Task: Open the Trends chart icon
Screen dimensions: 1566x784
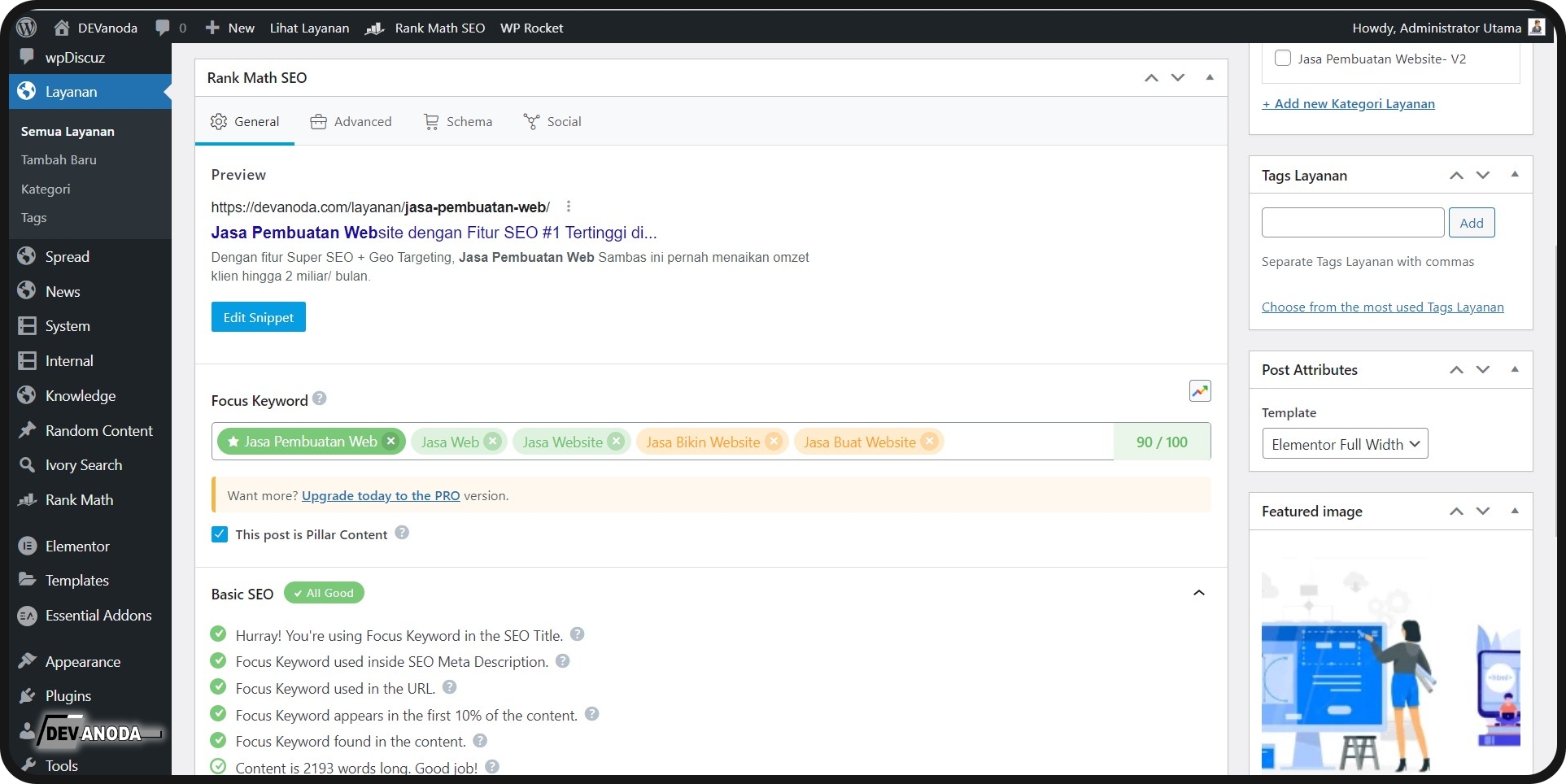Action: pos(1200,391)
